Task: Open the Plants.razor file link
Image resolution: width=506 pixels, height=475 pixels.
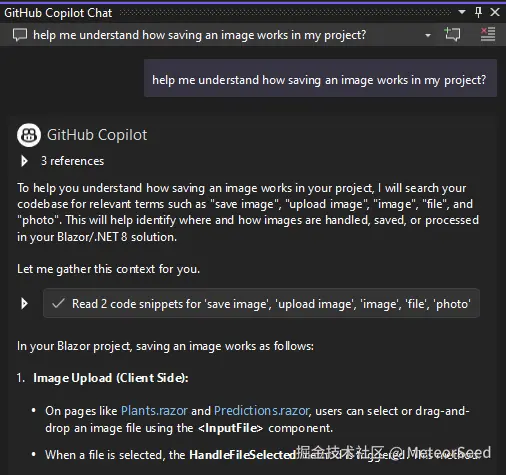Action: click(154, 411)
